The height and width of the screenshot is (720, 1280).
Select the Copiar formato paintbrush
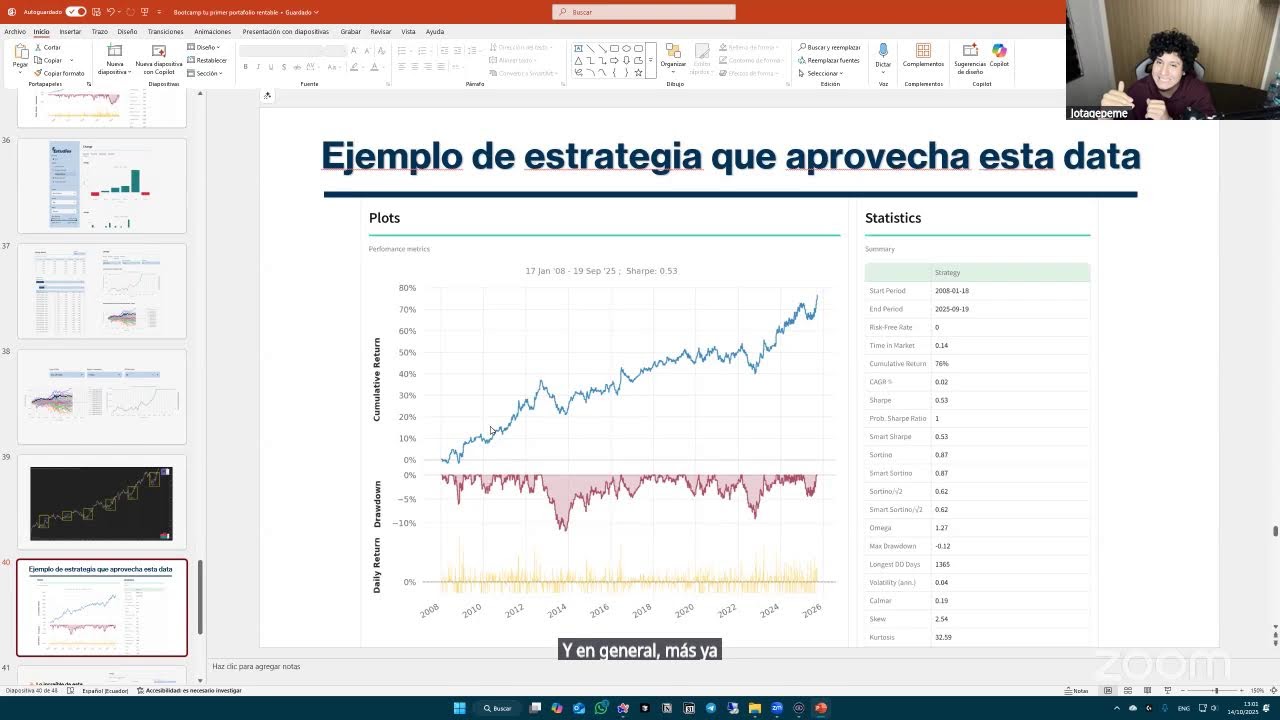pos(59,73)
